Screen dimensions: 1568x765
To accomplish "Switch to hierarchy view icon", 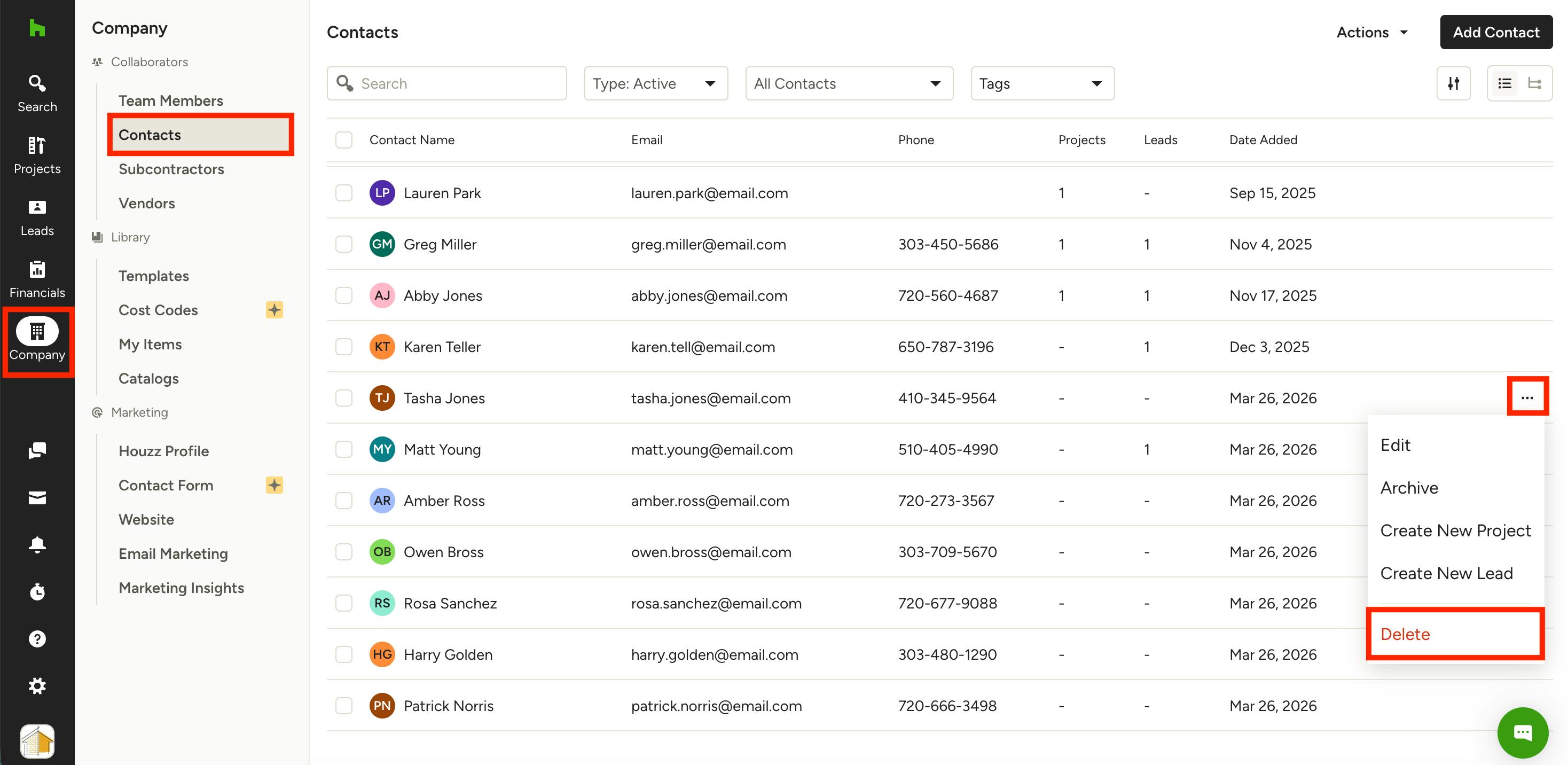I will (x=1534, y=83).
